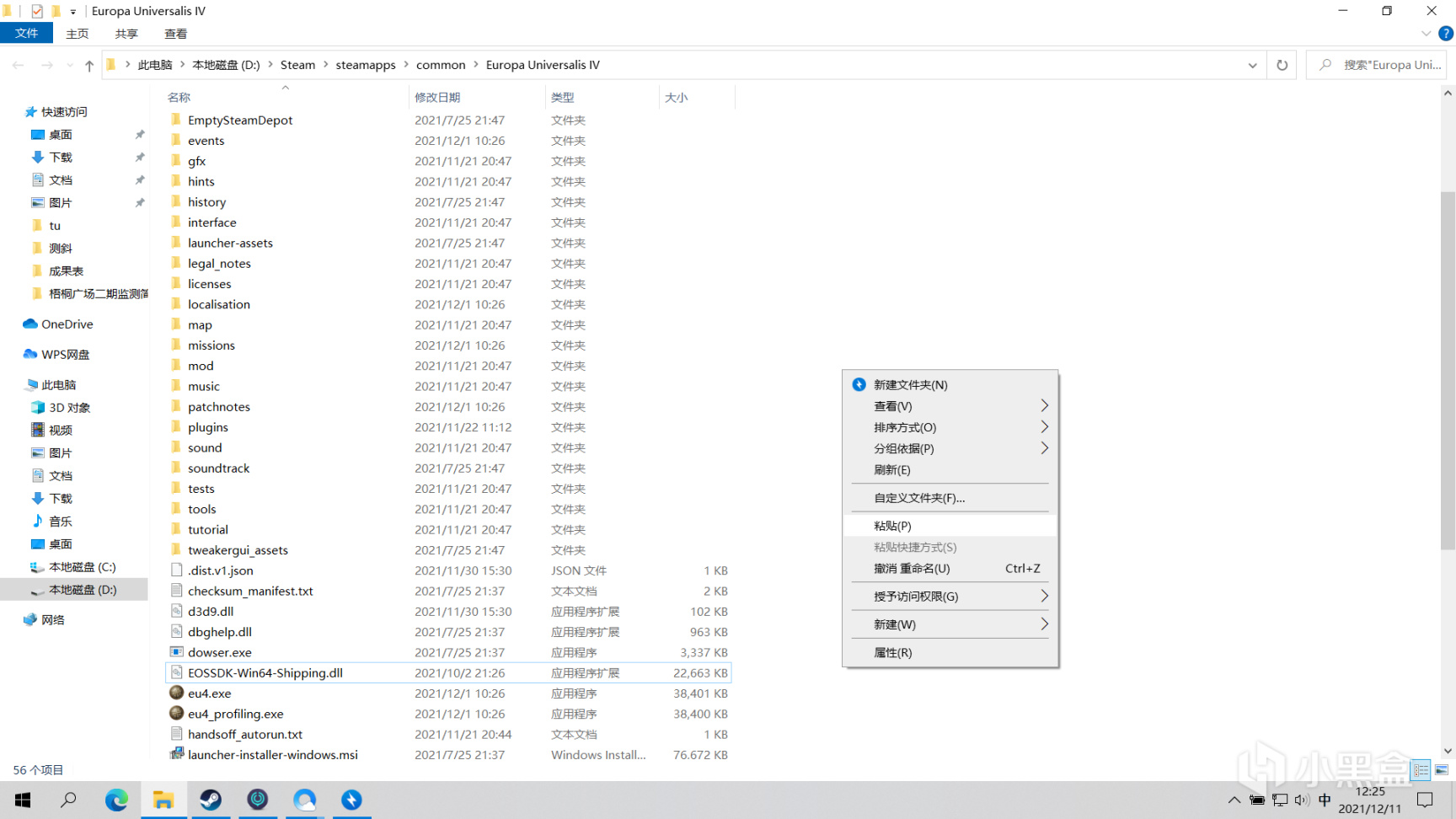Expand 授予访问权限(G) submenu
This screenshot has height=819, width=1456.
pos(950,597)
